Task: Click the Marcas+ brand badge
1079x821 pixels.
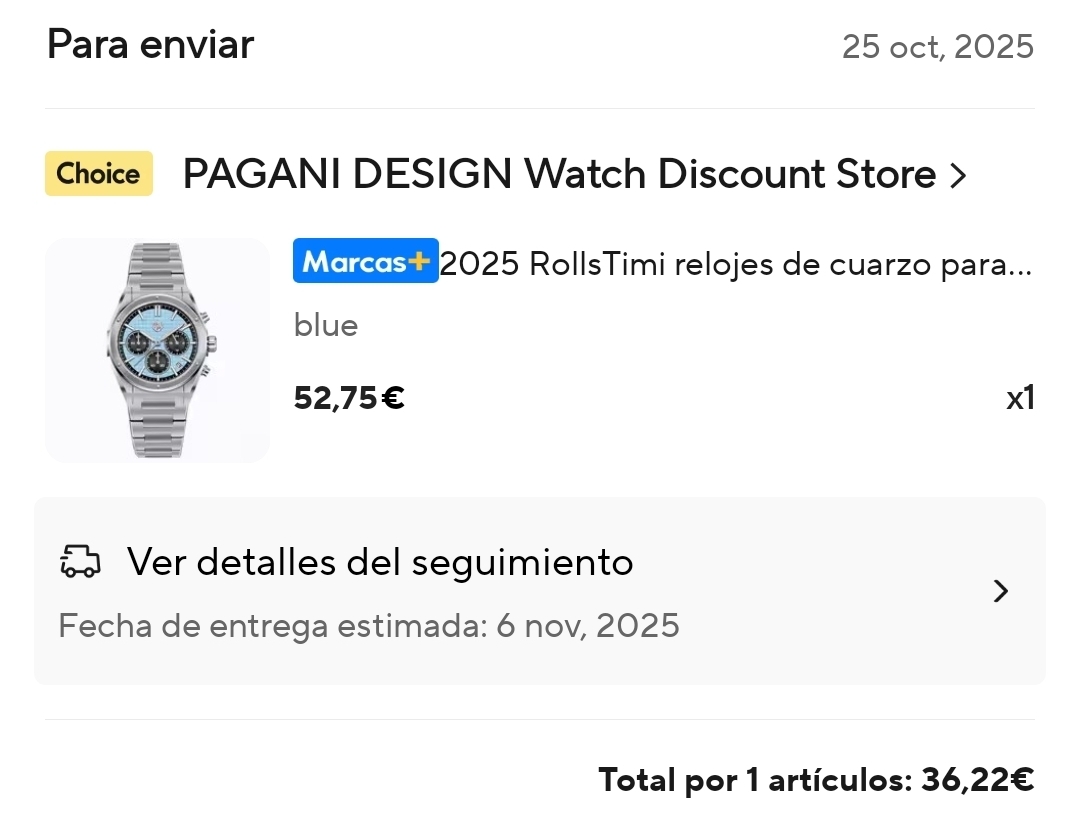Action: (365, 261)
